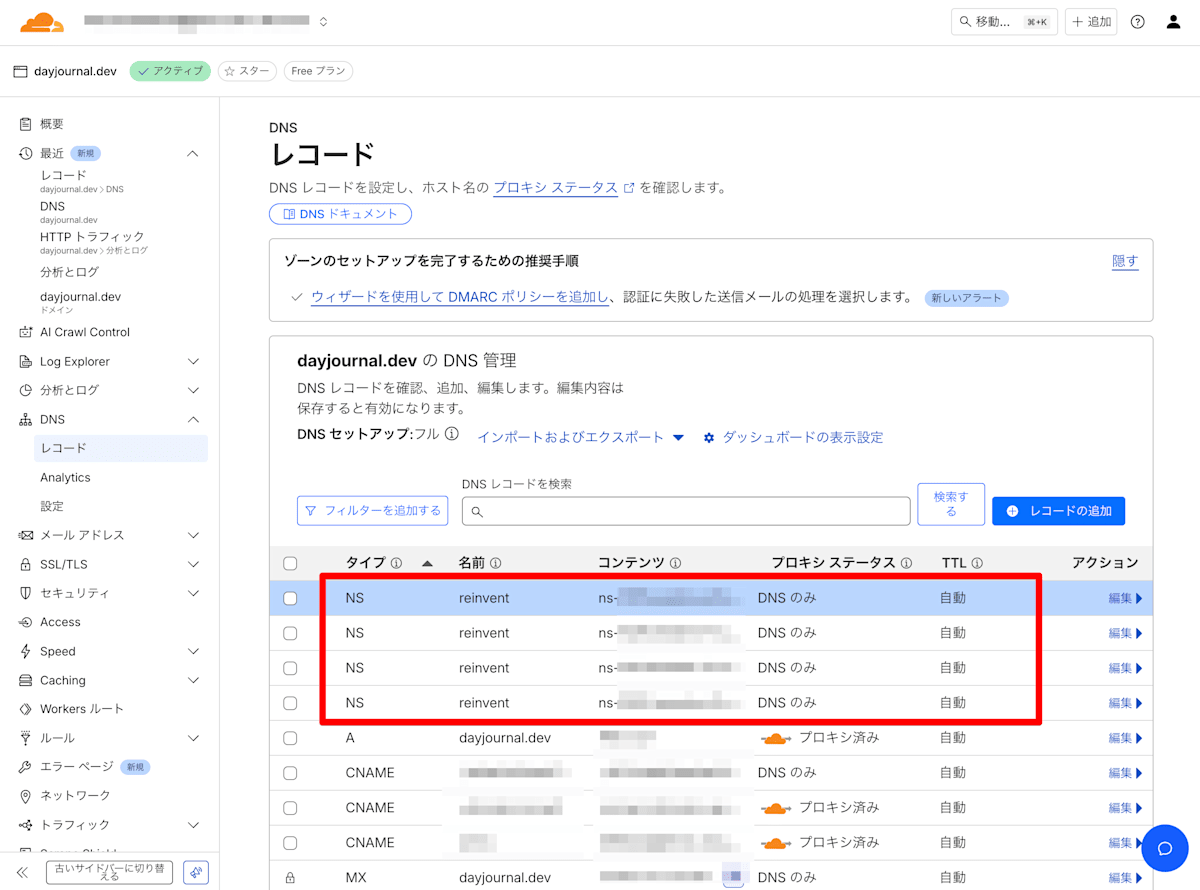Screen dimensions: 1200x890
Task: Click the セキュリティ shield icon
Action: 26,593
